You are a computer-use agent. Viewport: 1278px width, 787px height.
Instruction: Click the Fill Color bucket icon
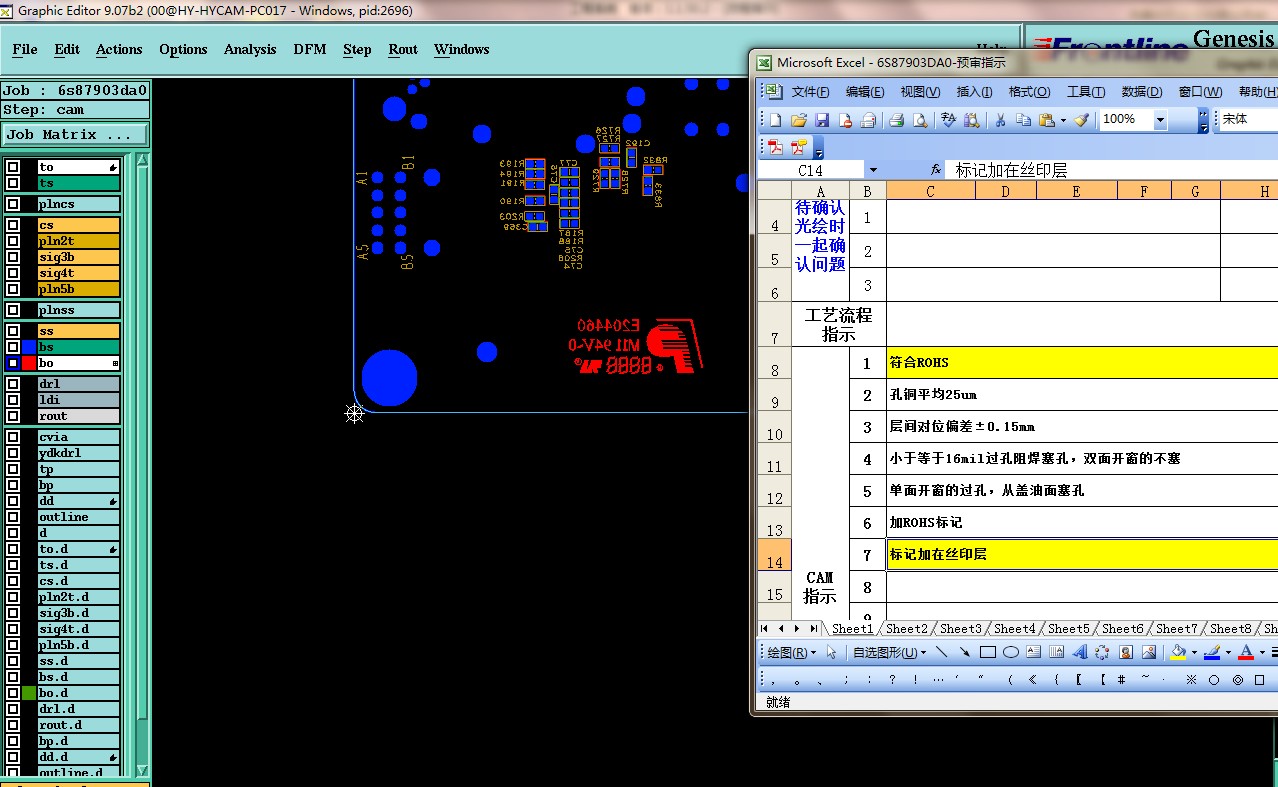click(x=1178, y=653)
